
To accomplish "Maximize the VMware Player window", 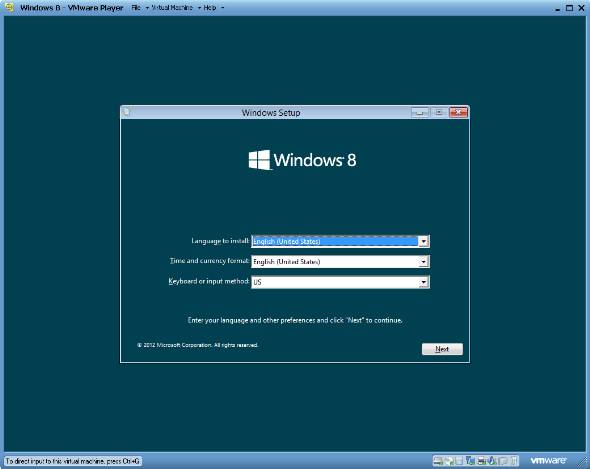I will (569, 8).
